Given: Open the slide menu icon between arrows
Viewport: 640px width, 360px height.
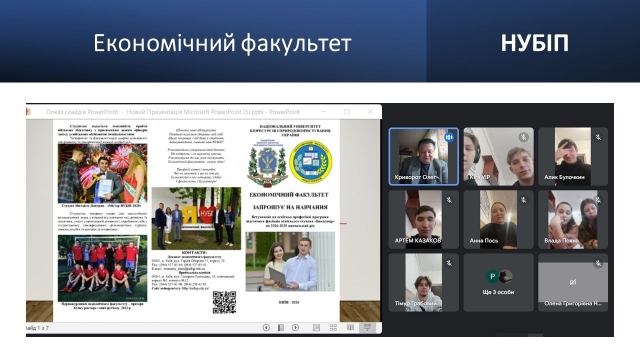Looking at the screenshot, I should tap(281, 328).
